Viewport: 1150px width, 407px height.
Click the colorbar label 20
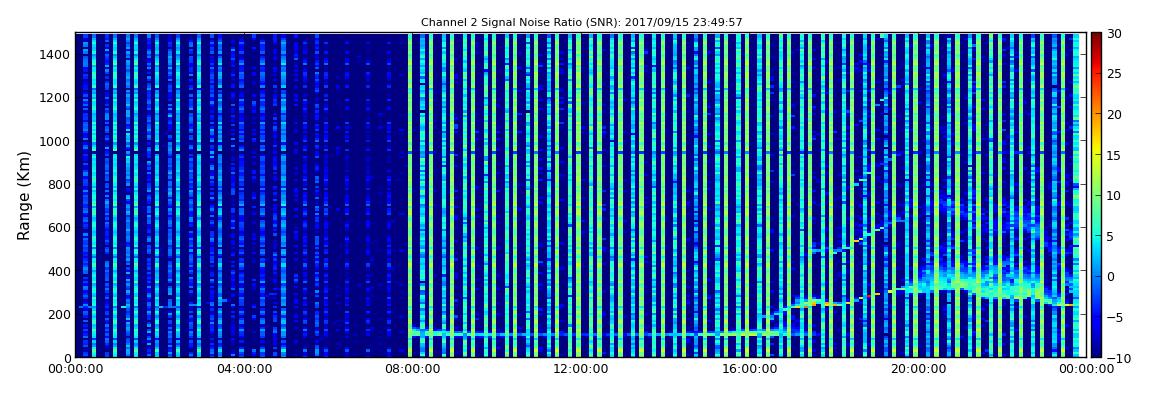pyautogui.click(x=1115, y=114)
